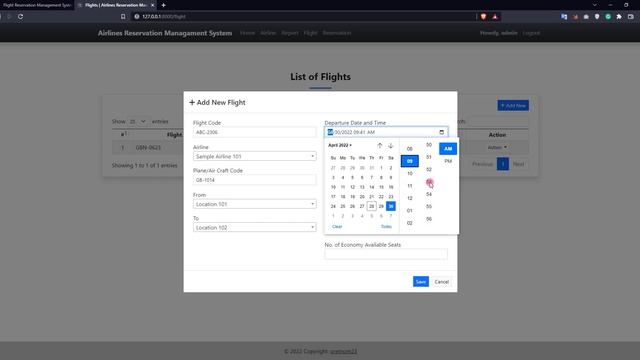Click the browser forward arrow
Viewport: 640px width, 360px height.
coord(9,17)
